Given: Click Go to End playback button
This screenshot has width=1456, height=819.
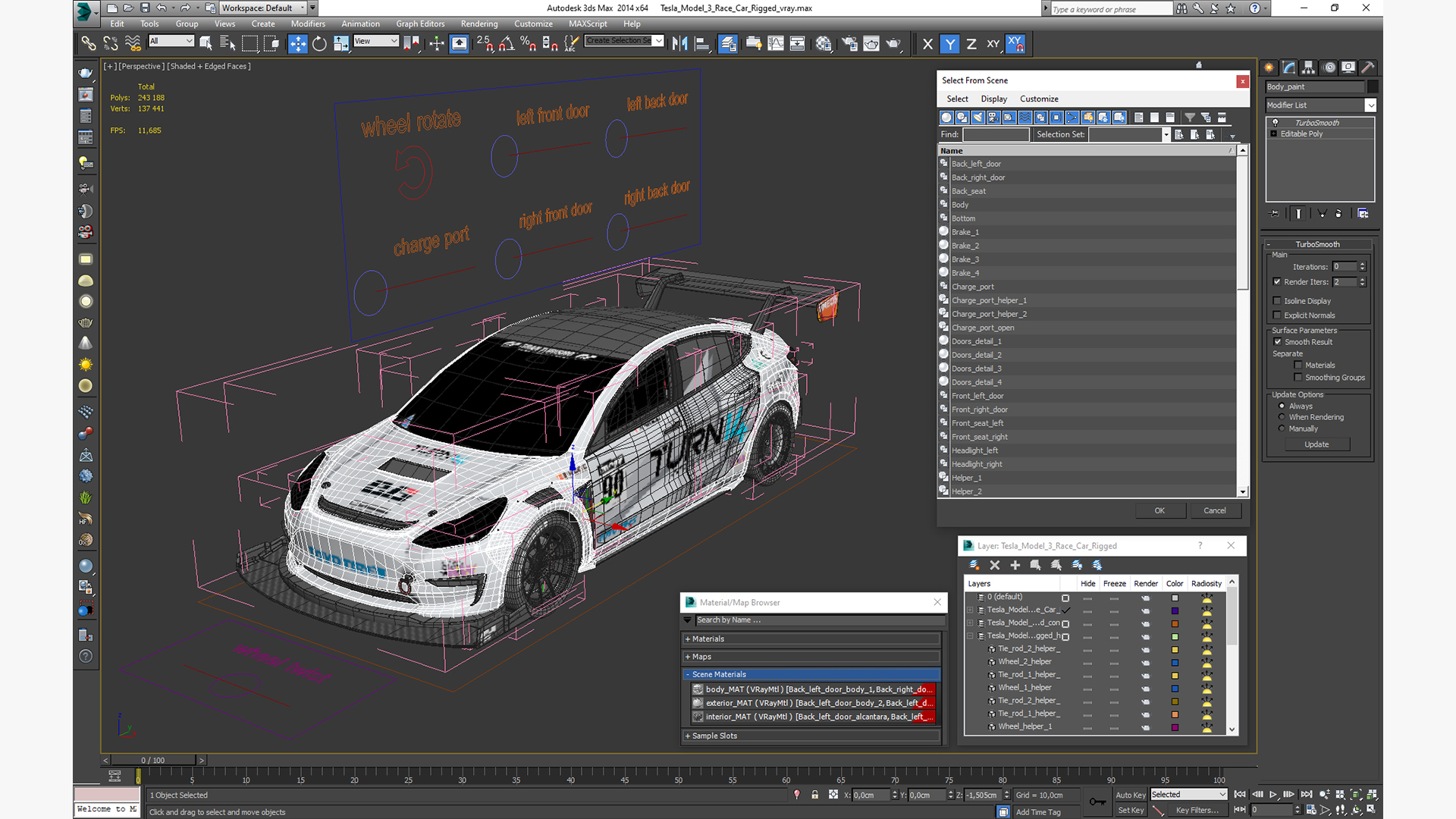Looking at the screenshot, I should 1307,795.
